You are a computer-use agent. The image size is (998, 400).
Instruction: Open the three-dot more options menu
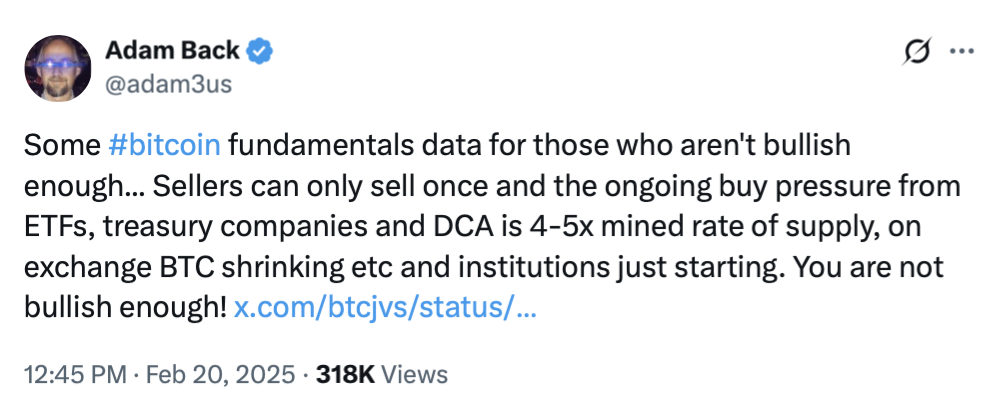coord(960,51)
